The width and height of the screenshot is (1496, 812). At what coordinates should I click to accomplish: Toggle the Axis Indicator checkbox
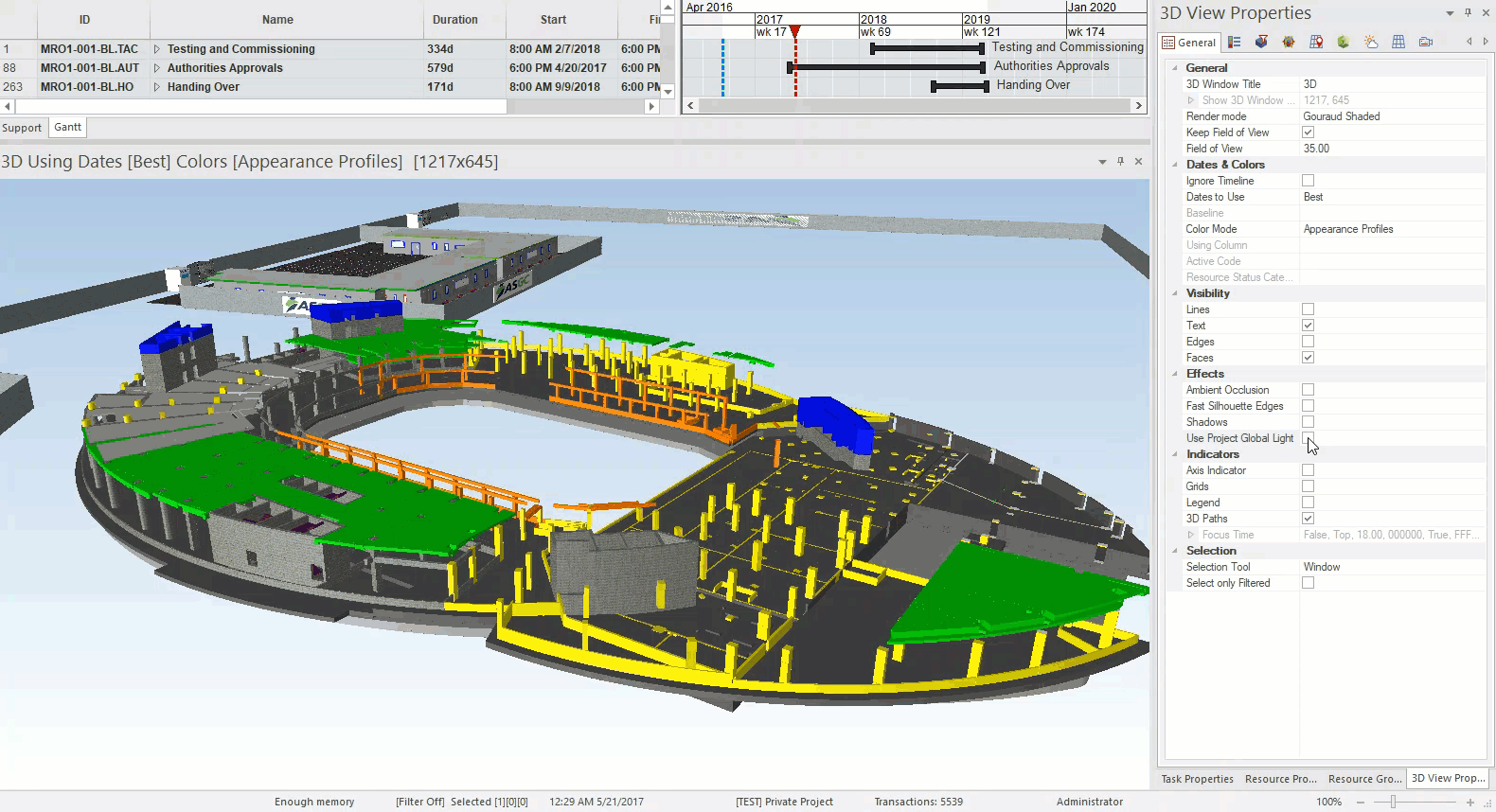[1308, 470]
